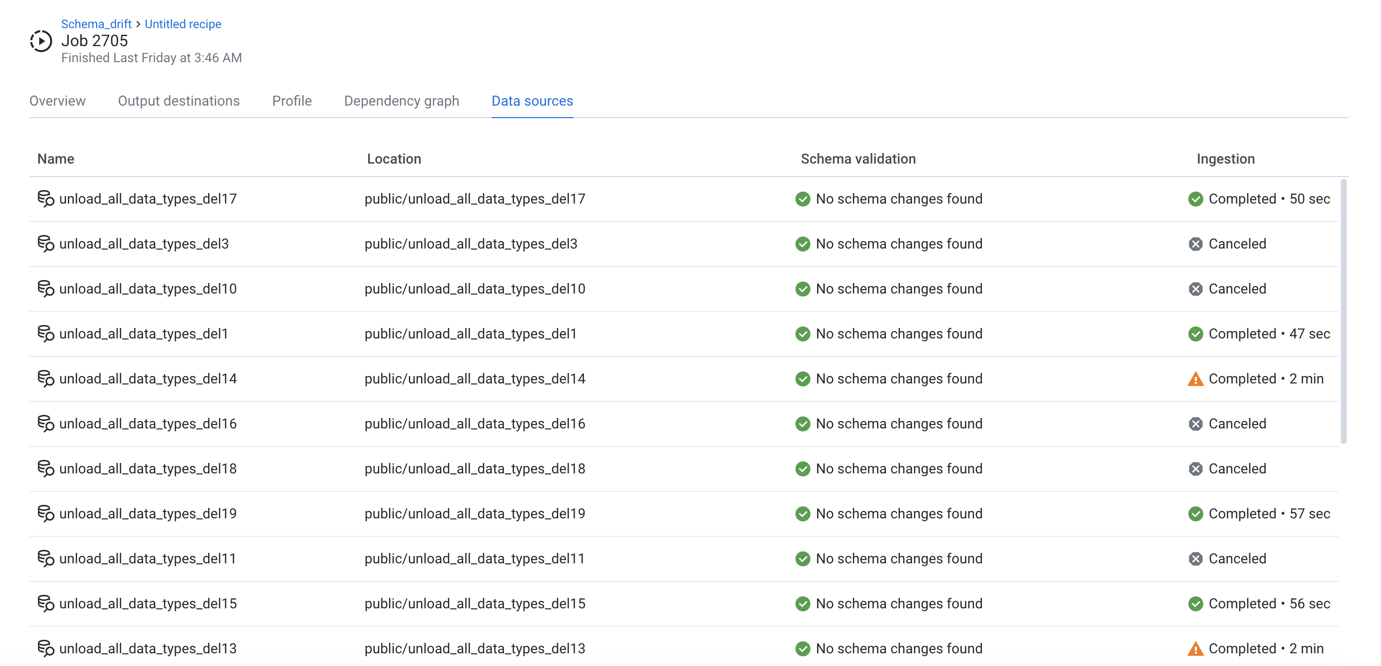The height and width of the screenshot is (666, 1381).
Task: Open the Schema_drift breadcrumb link
Action: tap(96, 23)
